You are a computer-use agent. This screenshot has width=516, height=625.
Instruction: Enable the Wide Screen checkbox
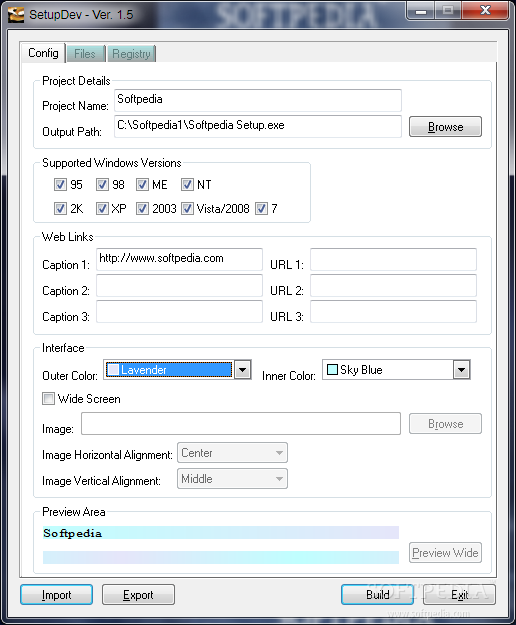tap(48, 399)
